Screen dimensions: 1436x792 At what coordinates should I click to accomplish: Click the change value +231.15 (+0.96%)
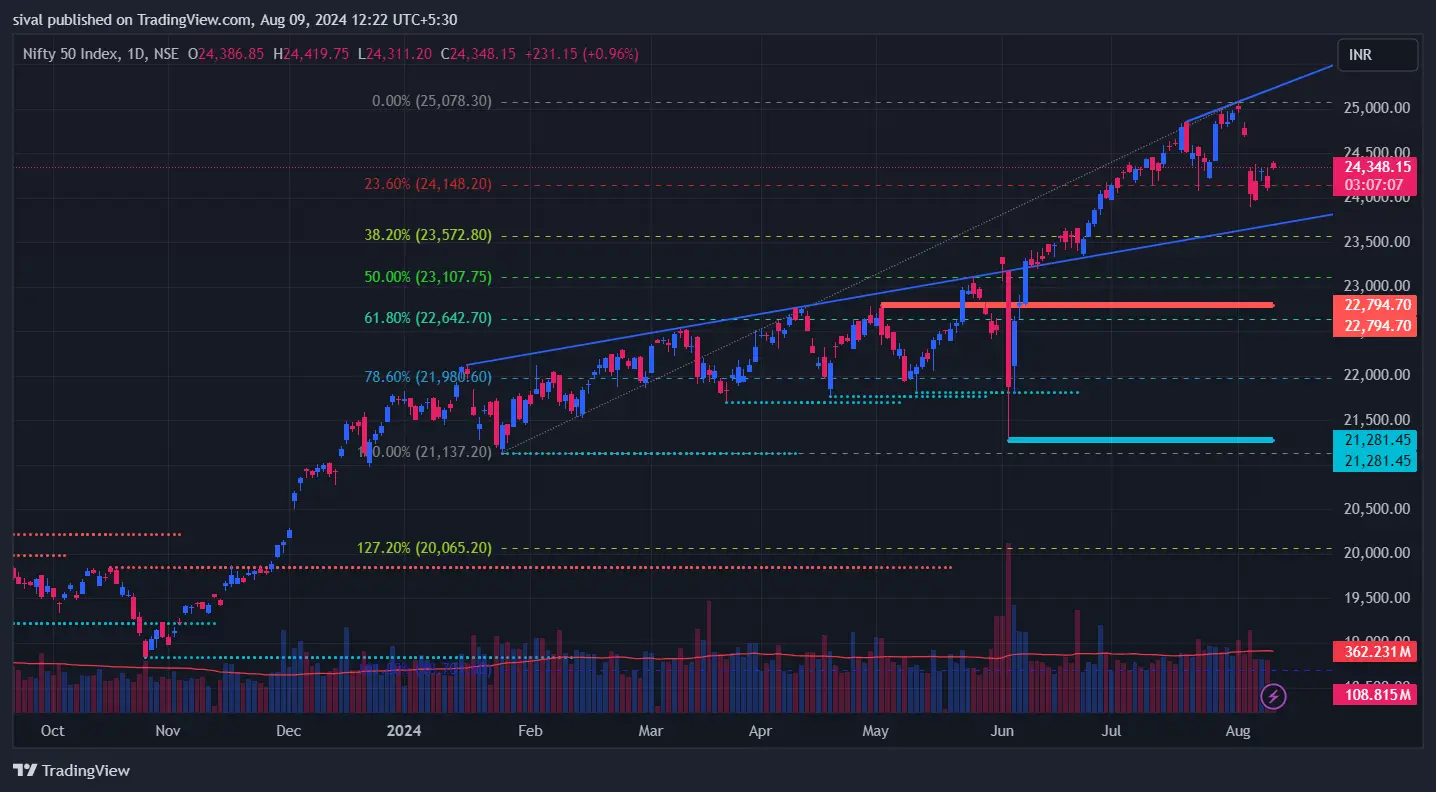point(582,54)
